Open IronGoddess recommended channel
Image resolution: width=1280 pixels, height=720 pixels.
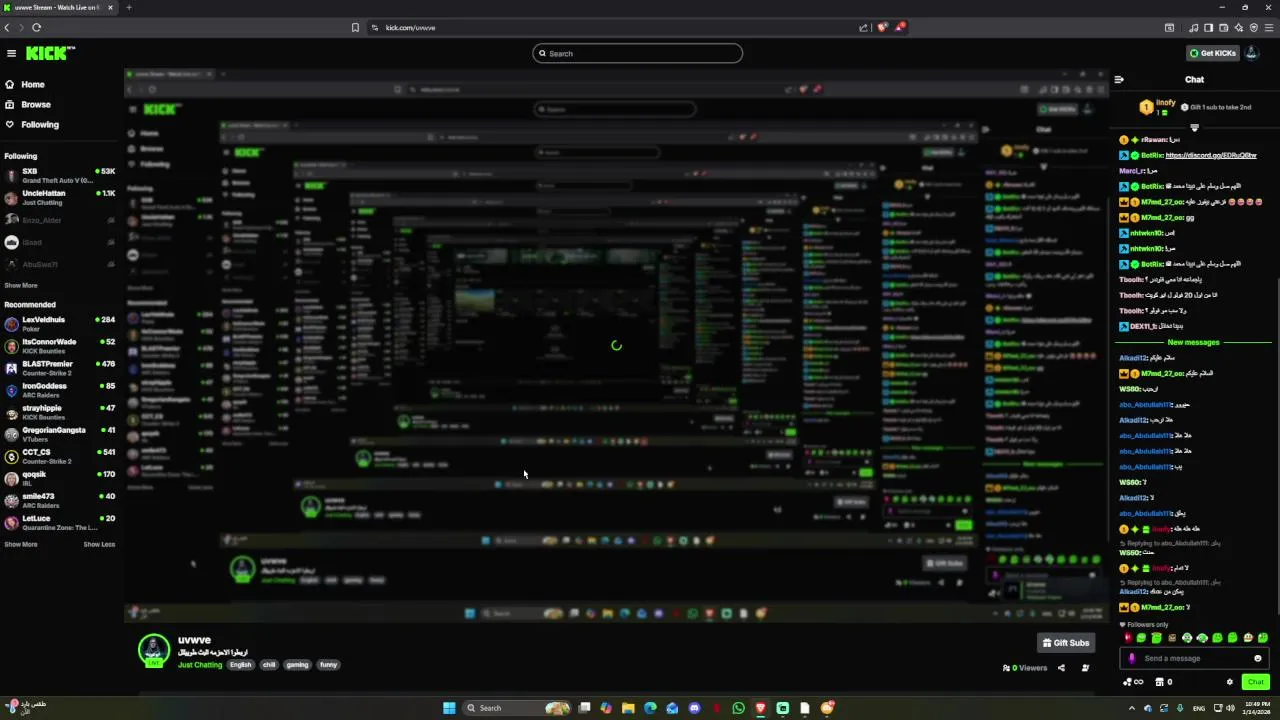coord(60,390)
